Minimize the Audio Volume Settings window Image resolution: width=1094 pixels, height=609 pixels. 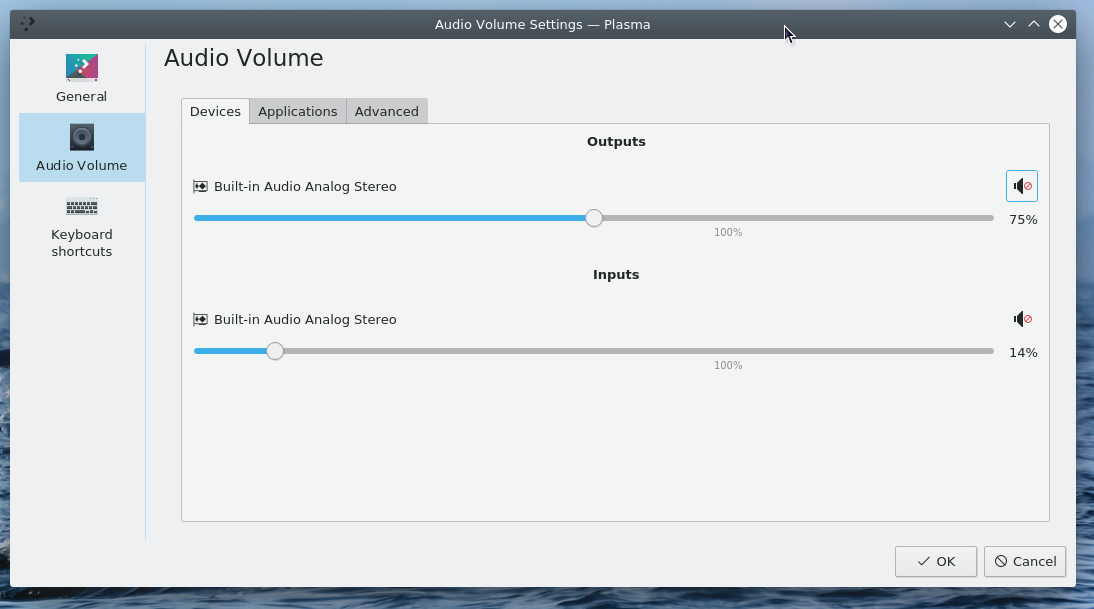click(x=1010, y=24)
